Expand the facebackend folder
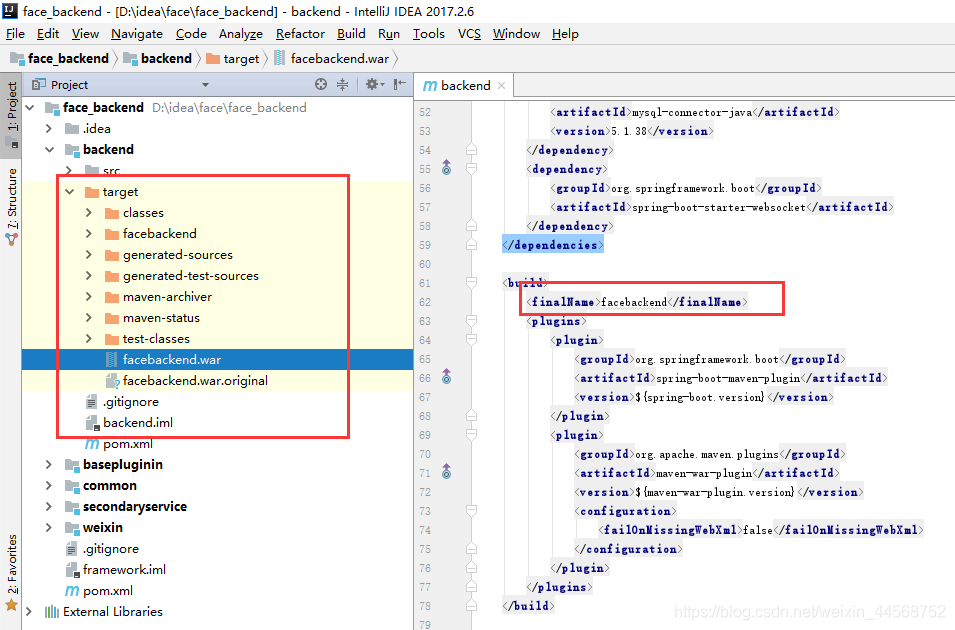Viewport: 955px width, 630px height. click(x=89, y=234)
